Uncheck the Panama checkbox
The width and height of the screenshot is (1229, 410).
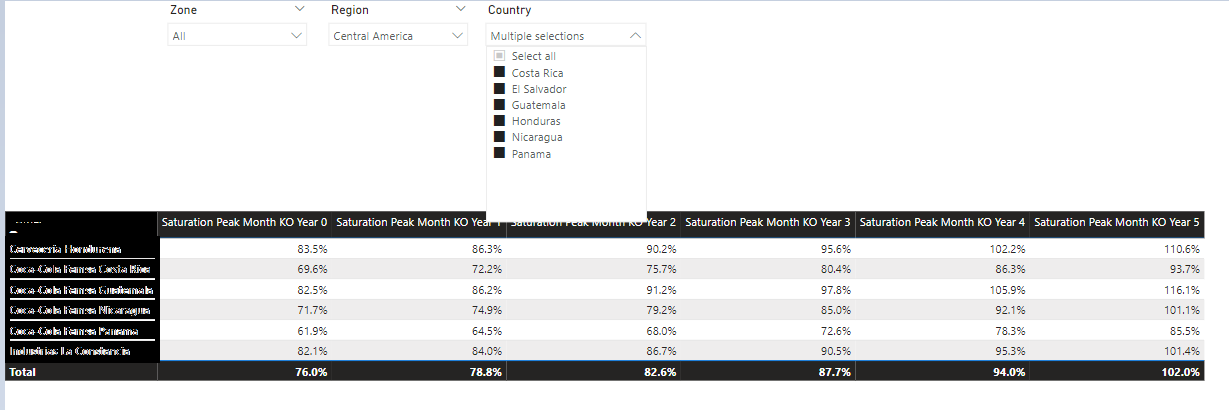pos(500,153)
